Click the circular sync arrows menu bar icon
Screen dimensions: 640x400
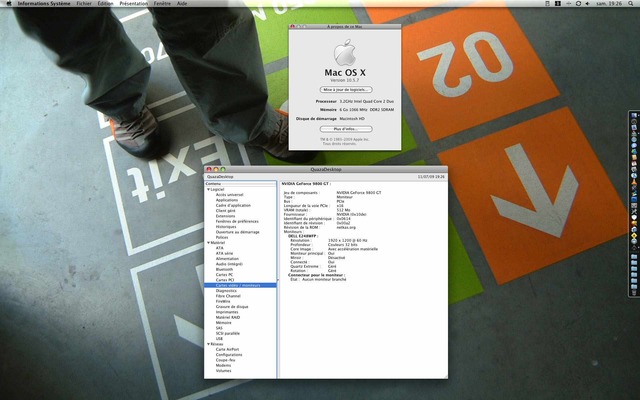click(578, 3)
